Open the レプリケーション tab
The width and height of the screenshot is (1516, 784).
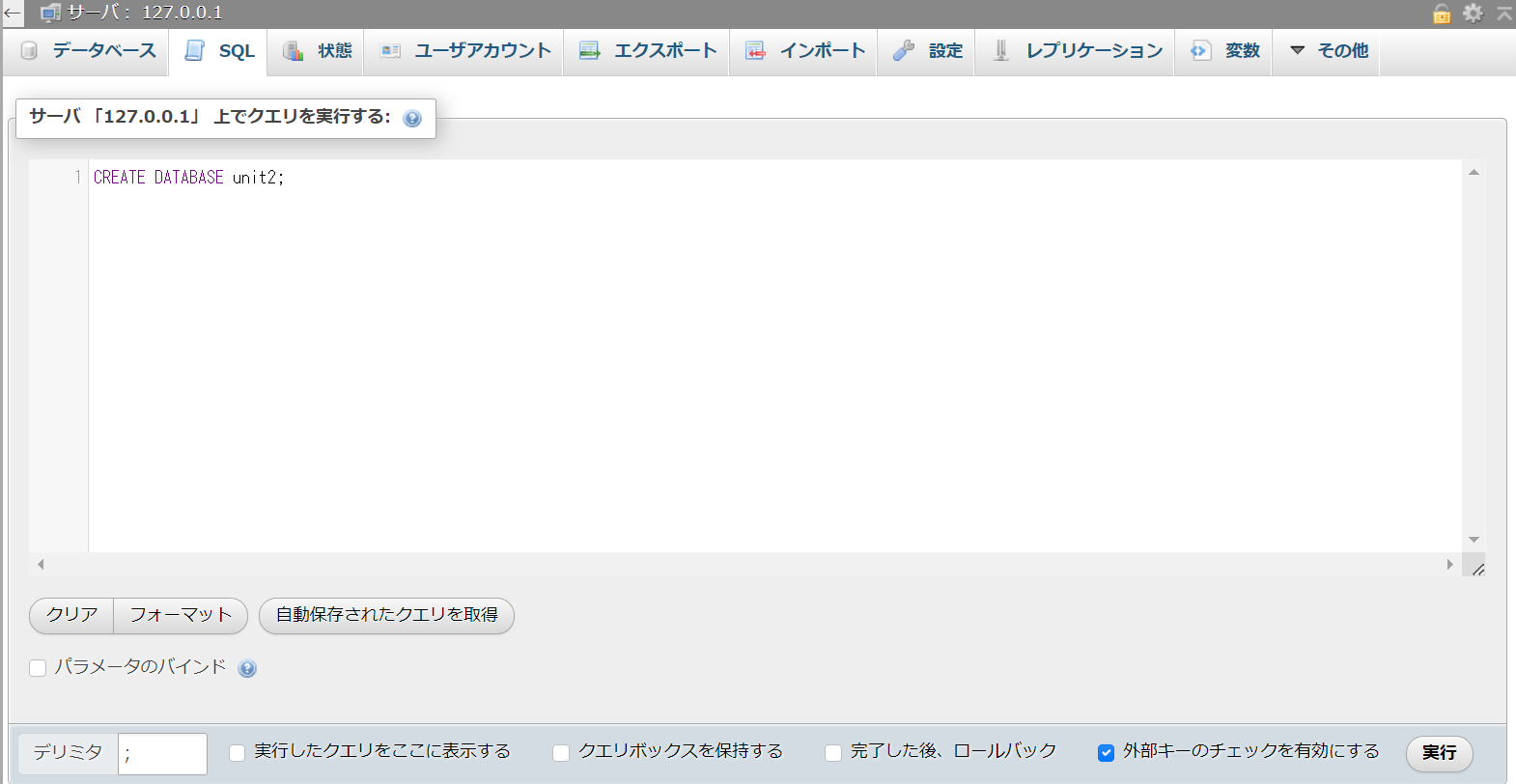click(x=1076, y=51)
